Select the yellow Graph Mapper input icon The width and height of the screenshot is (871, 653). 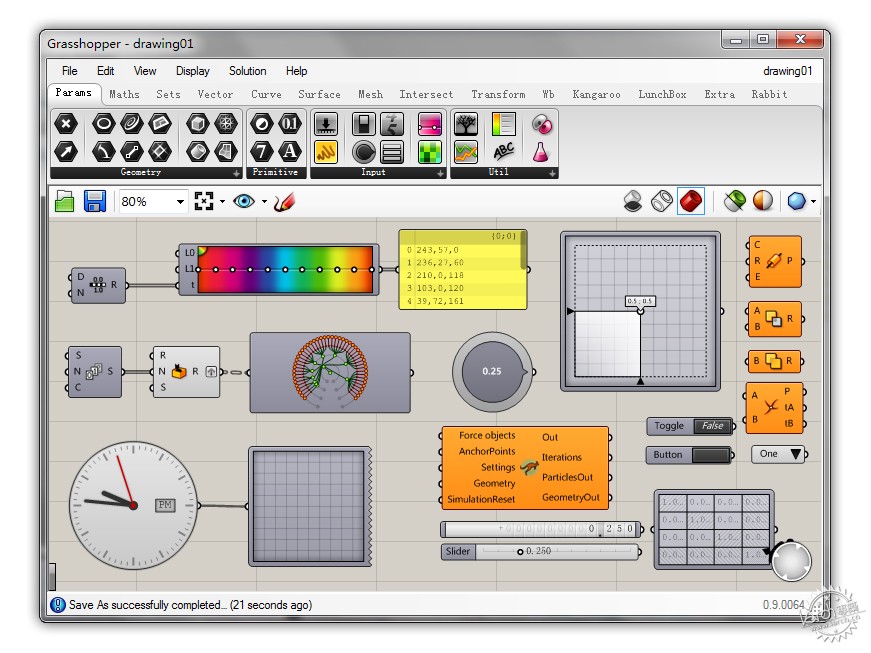coord(326,152)
